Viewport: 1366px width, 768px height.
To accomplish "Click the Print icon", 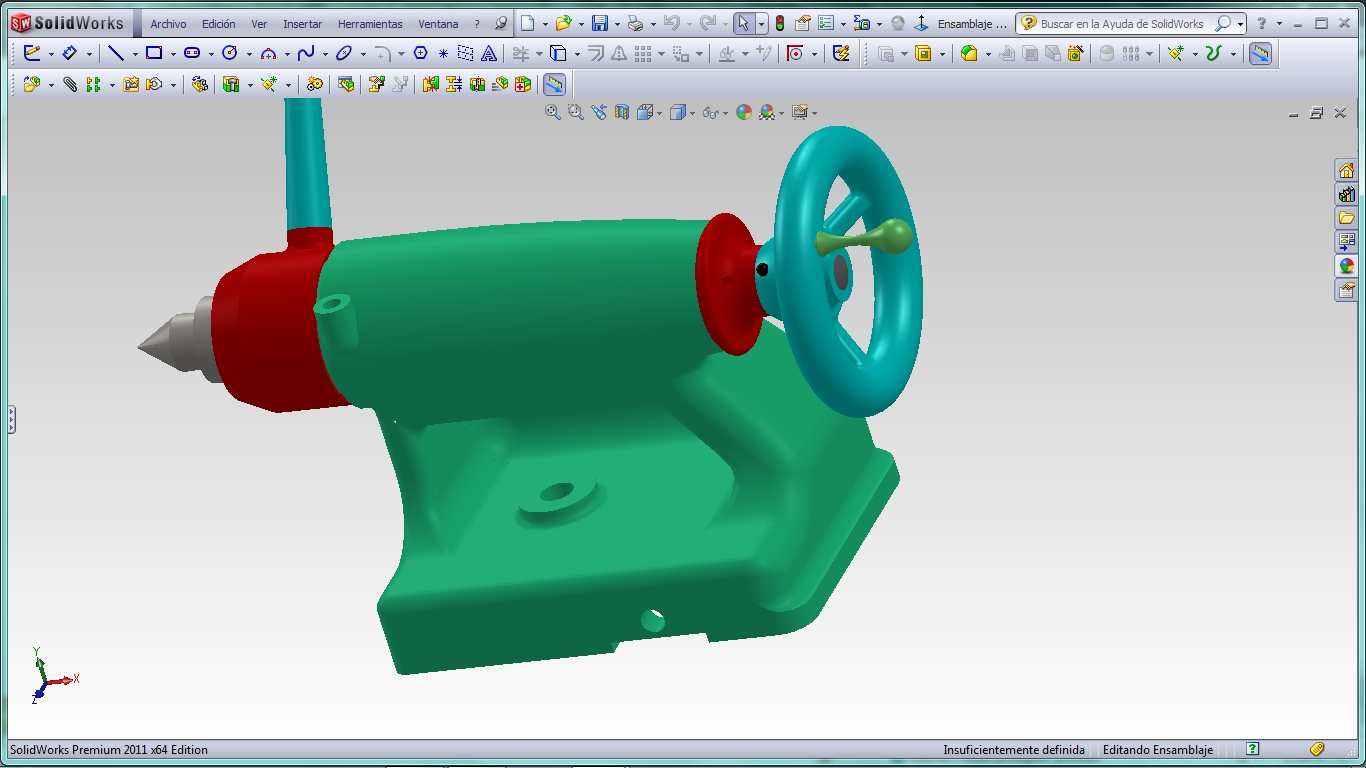I will (634, 23).
